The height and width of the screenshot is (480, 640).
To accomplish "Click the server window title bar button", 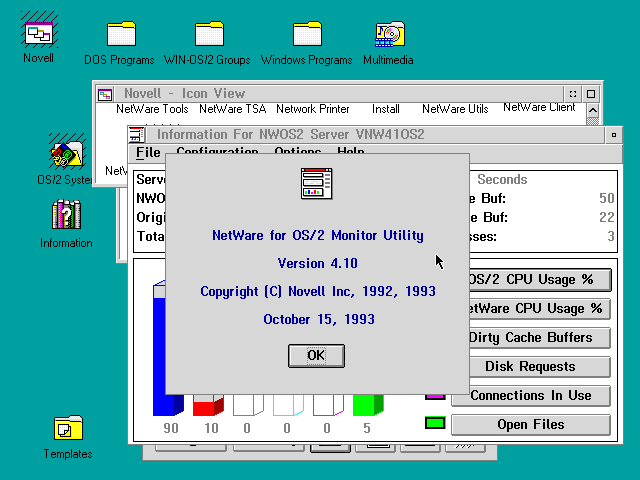I will pos(613,135).
